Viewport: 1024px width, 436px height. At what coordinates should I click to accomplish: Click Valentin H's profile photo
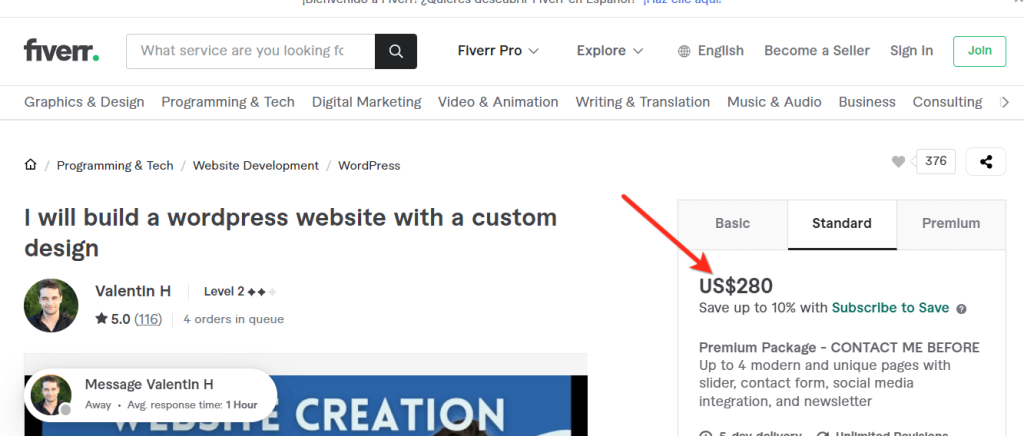[51, 305]
